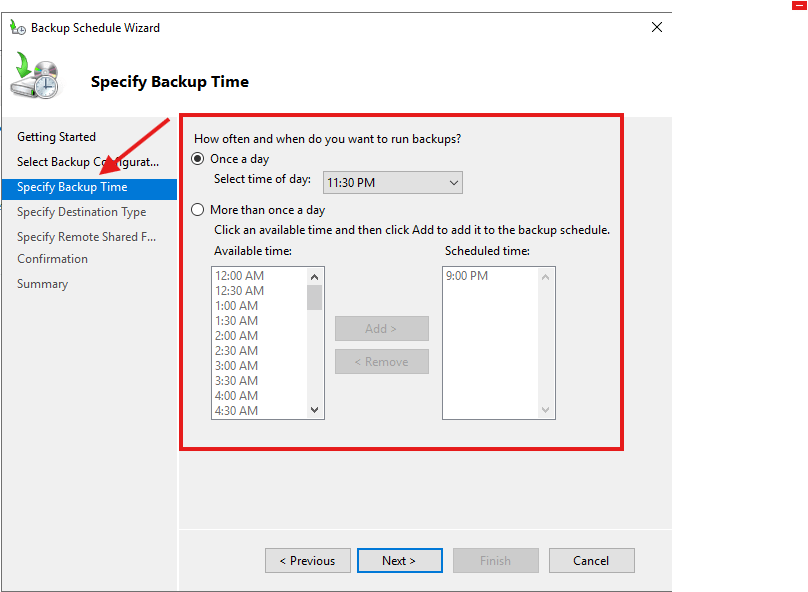Cancel the backup schedule wizard

click(592, 561)
